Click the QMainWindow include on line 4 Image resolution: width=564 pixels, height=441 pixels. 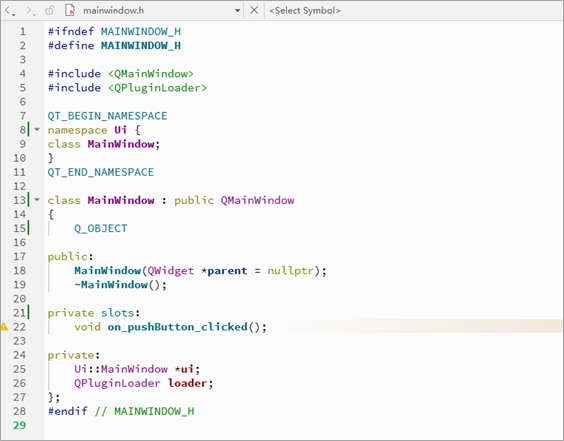(x=151, y=74)
